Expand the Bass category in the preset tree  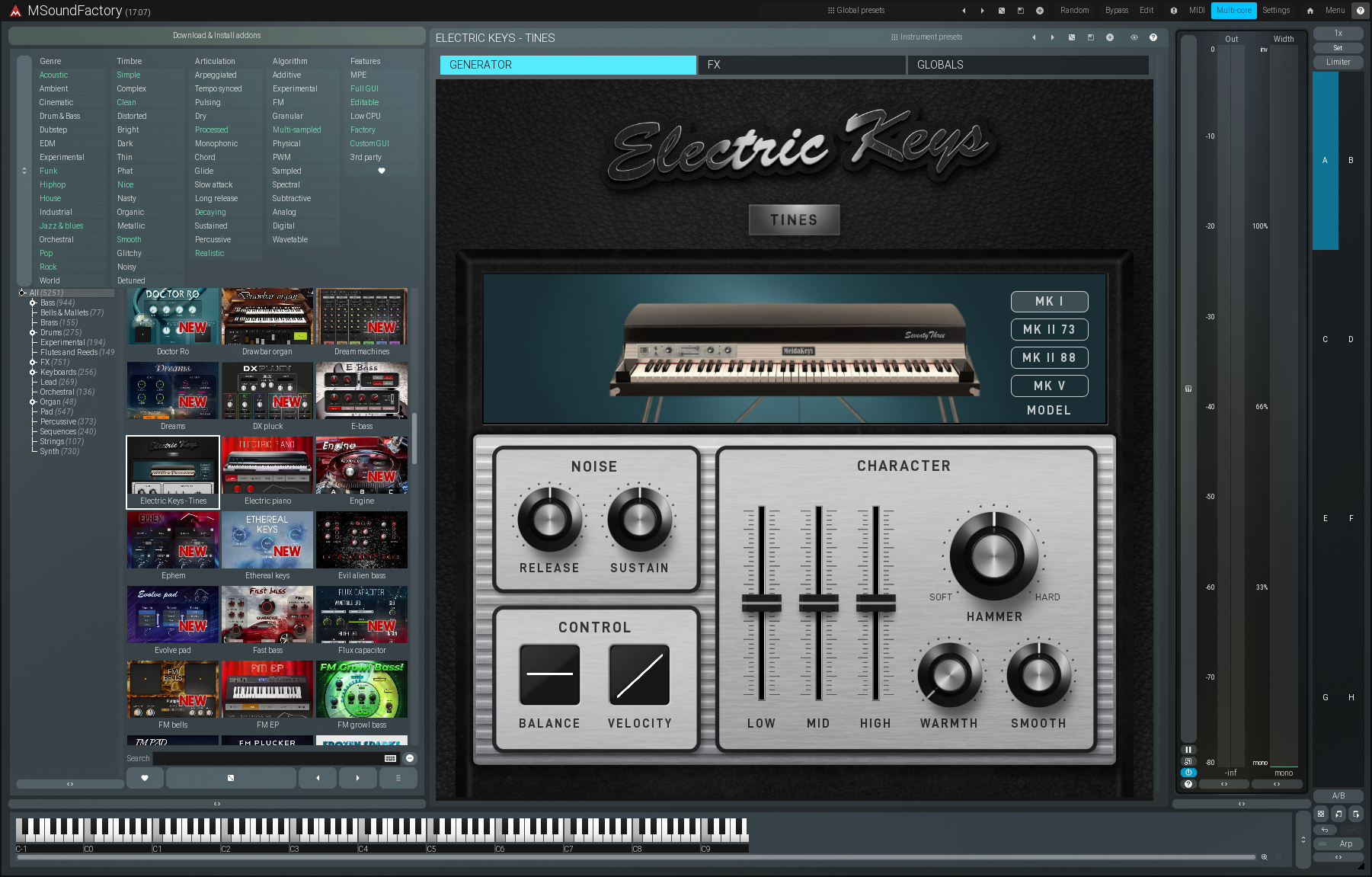pyautogui.click(x=32, y=302)
